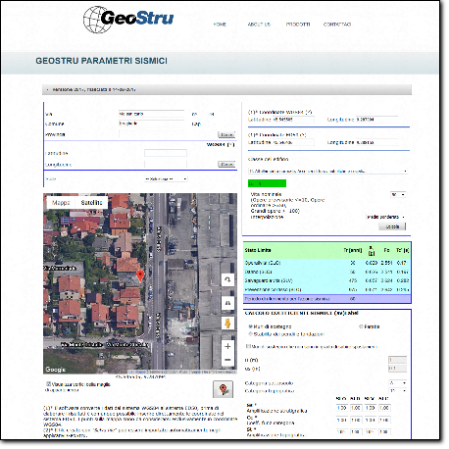Click into the Comune text field
This screenshot has width=449, height=449.
(x=151, y=124)
